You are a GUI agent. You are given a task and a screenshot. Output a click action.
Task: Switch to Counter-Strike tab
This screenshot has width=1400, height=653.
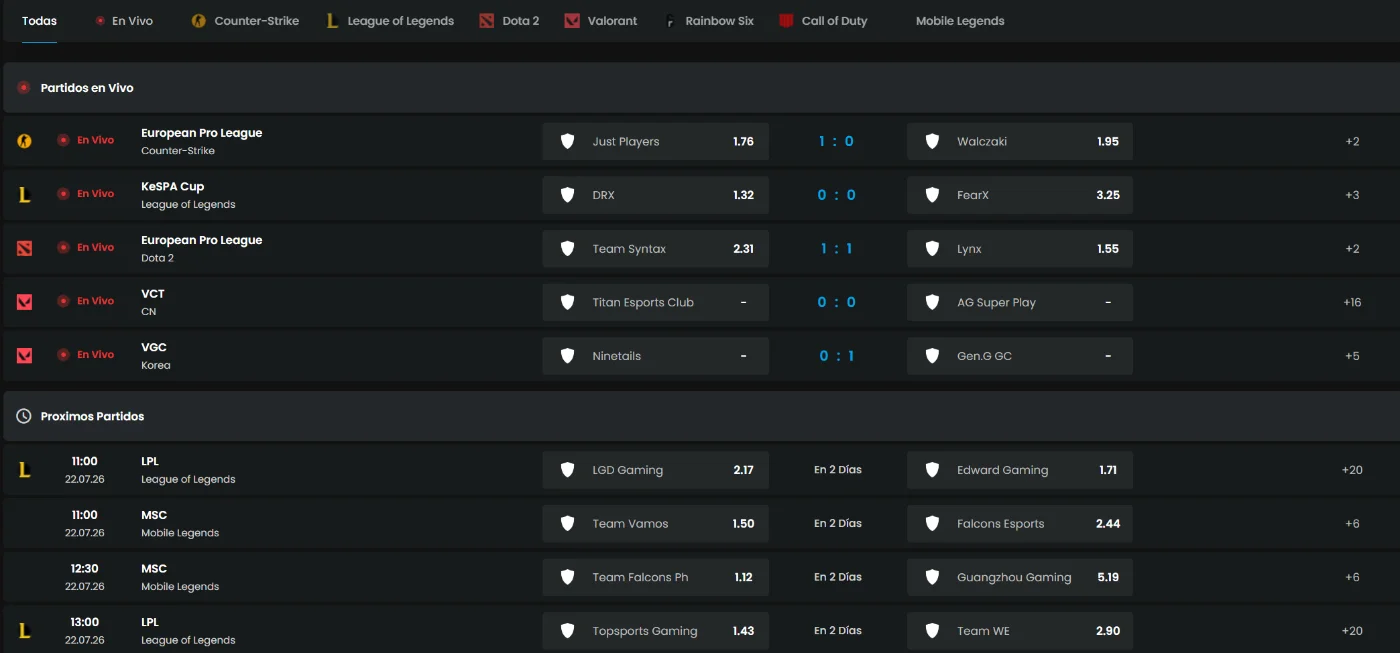click(x=245, y=21)
